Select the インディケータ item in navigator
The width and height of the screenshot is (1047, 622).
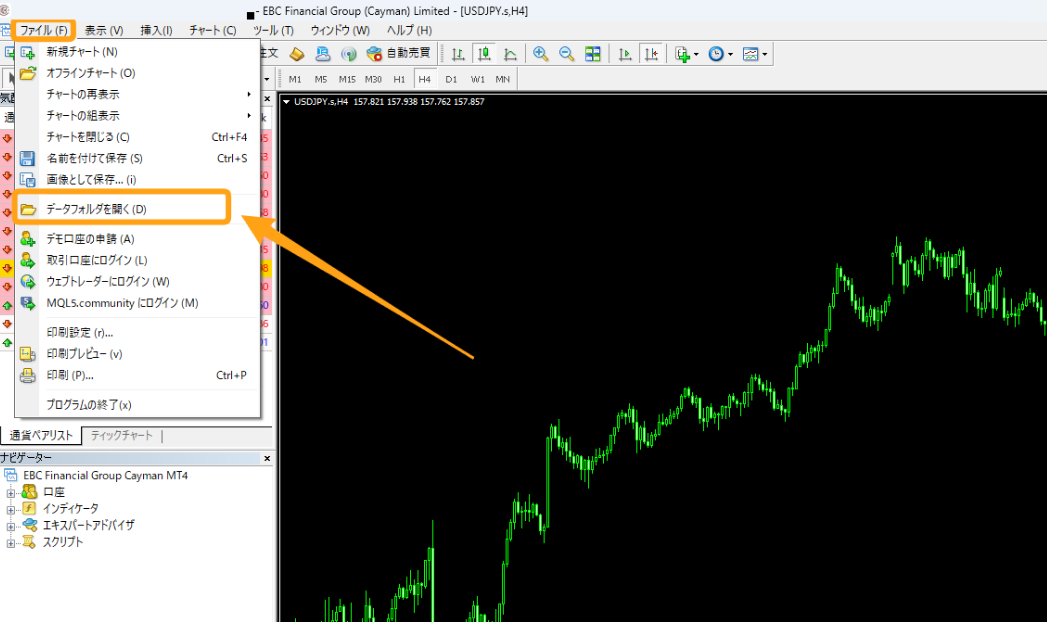71,509
